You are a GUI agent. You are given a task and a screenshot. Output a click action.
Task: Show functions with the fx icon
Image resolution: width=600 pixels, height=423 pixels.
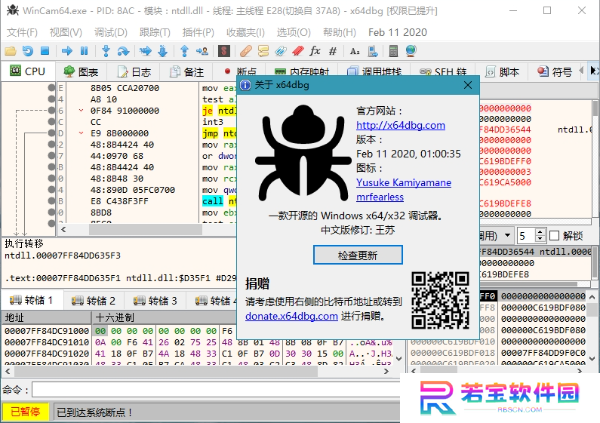coord(315,51)
